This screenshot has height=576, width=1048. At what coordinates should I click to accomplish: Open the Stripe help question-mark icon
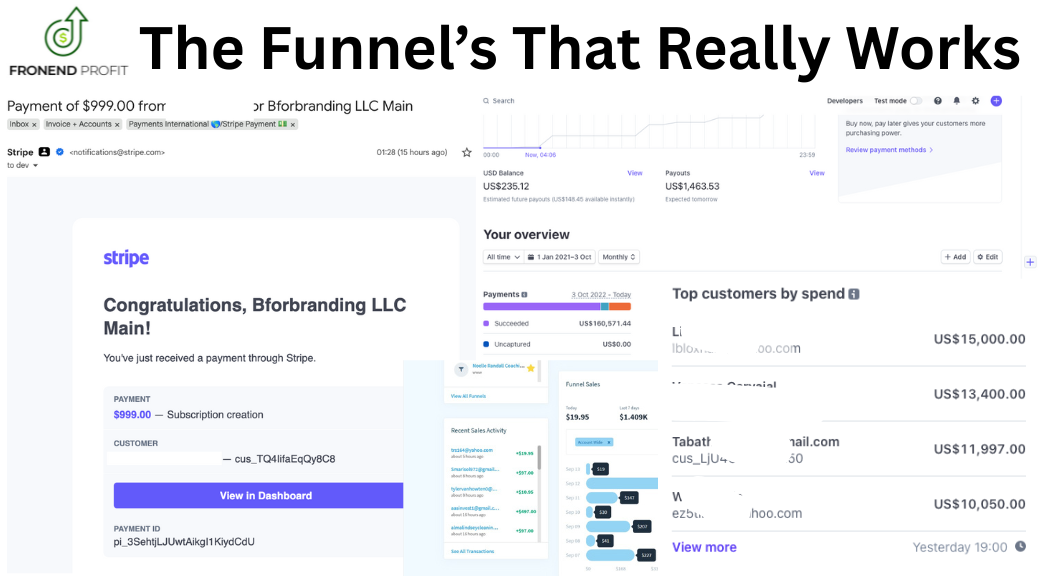coord(938,101)
